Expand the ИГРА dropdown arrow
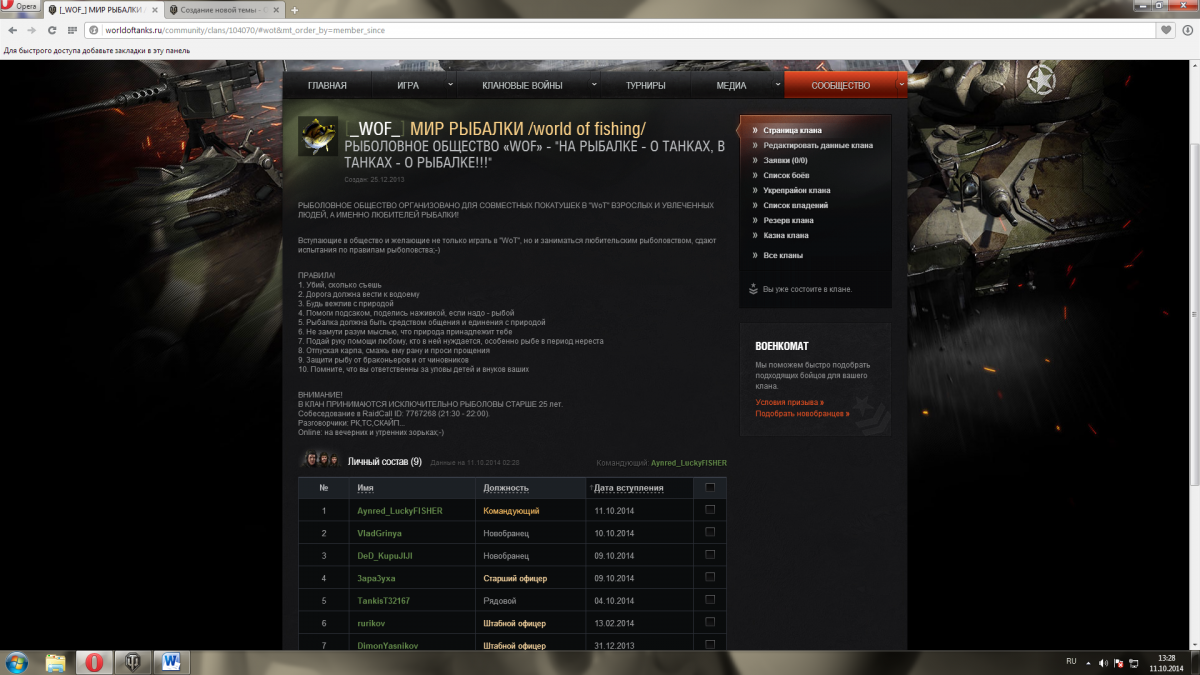This screenshot has height=675, width=1200. coord(451,85)
